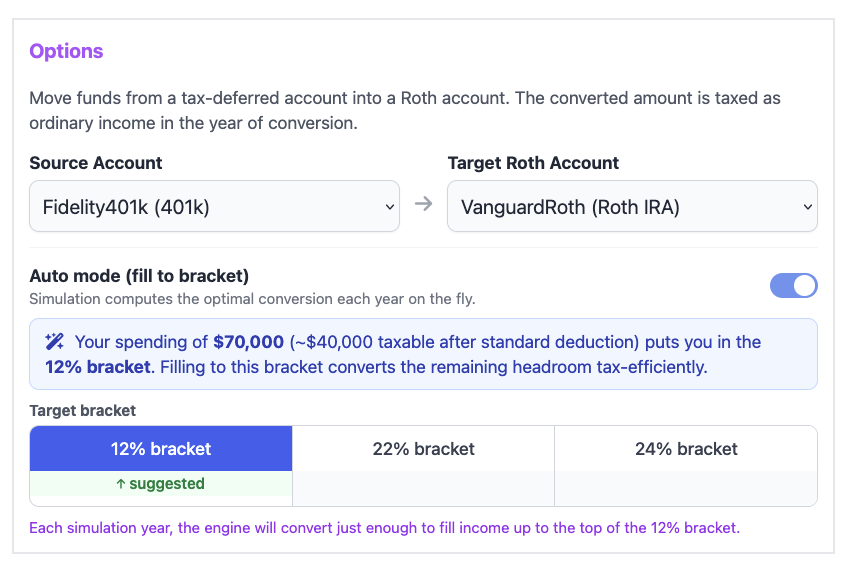Click the up arrow beside the suggested label
Screen dimensions: 855x578
tap(121, 484)
